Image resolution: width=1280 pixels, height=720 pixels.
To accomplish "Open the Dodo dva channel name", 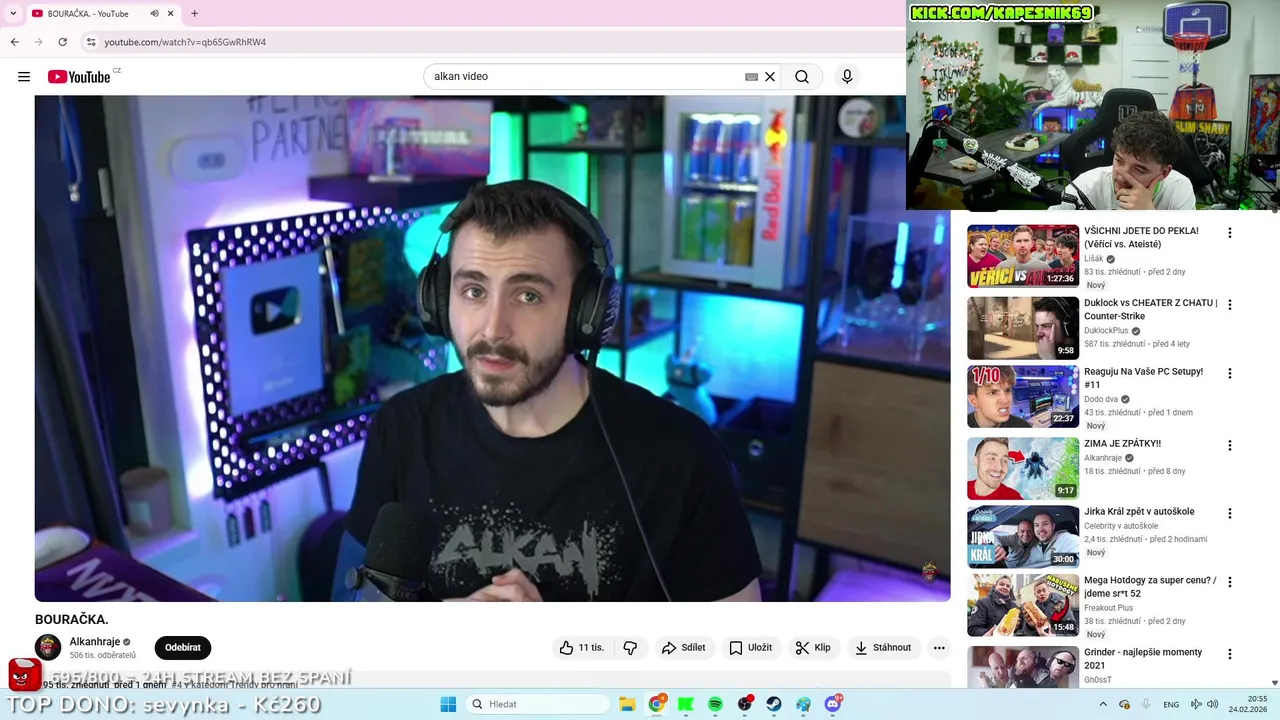I will 1101,399.
